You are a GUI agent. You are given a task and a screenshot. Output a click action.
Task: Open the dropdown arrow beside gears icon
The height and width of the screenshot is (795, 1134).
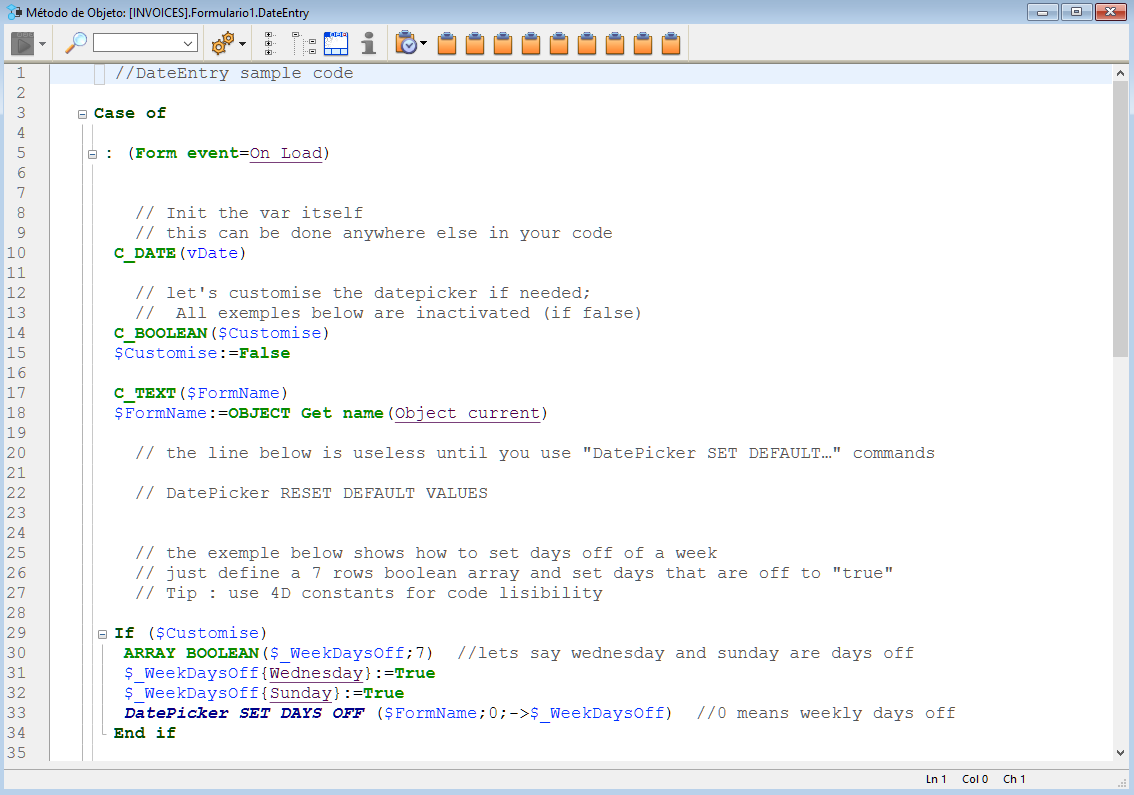pos(243,44)
